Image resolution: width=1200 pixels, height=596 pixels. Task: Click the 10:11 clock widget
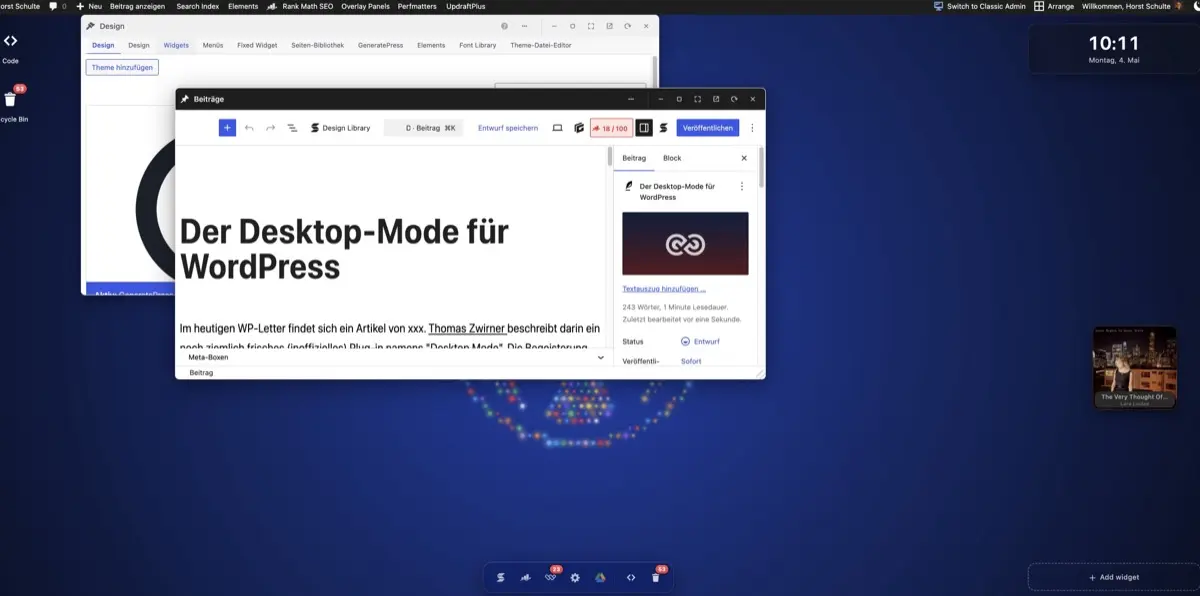coord(1113,48)
